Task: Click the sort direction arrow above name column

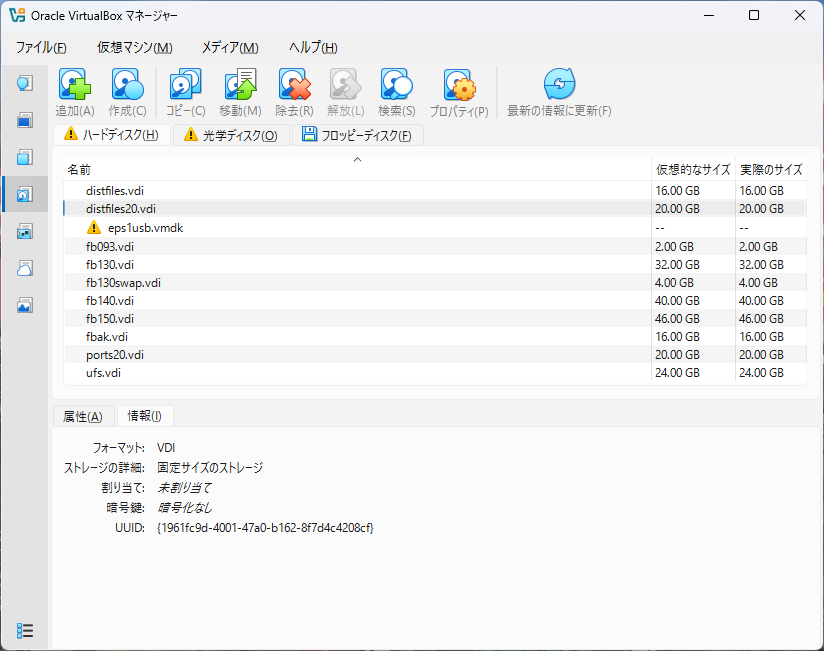Action: click(x=357, y=160)
